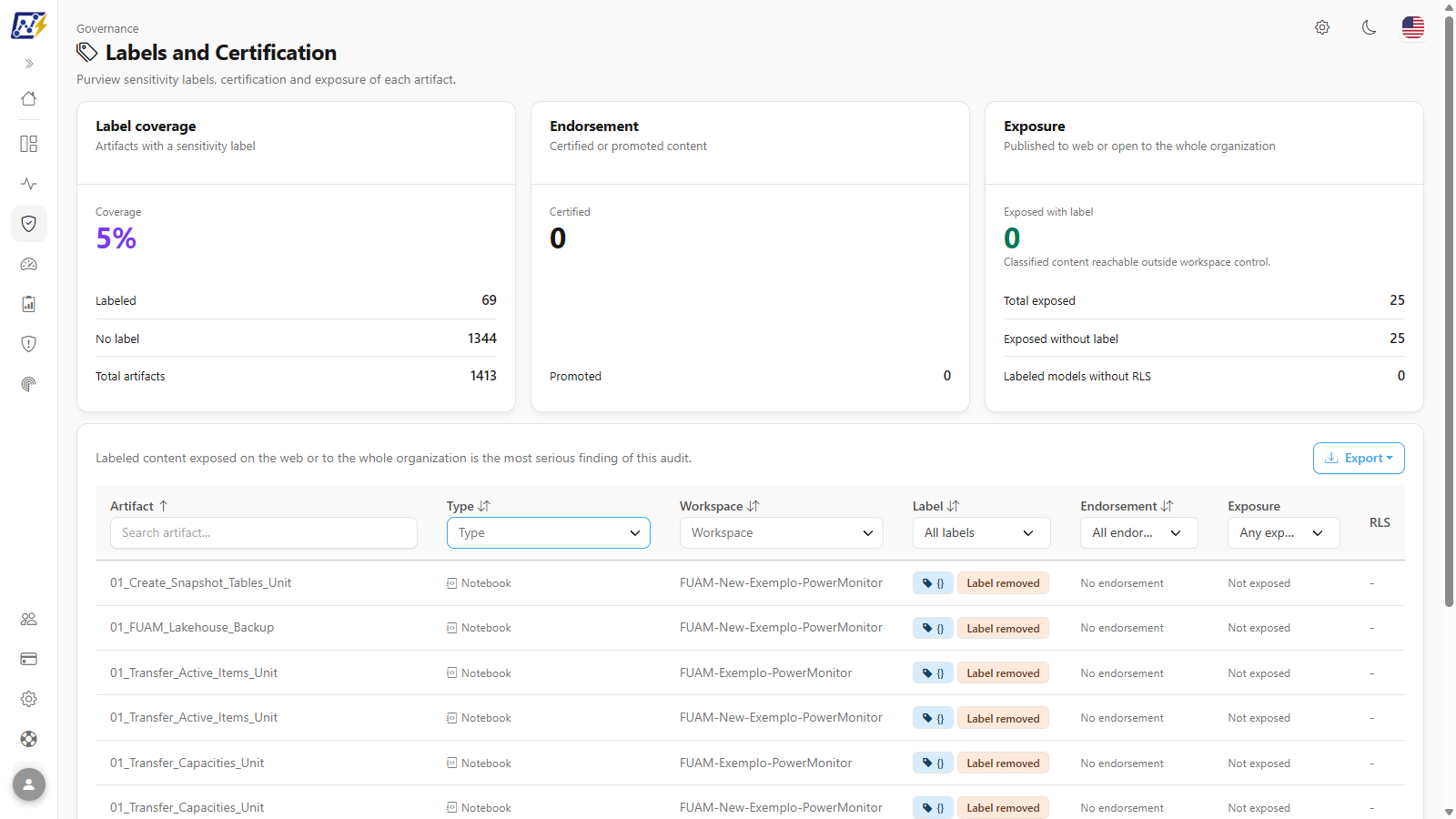Click artifact name 01_FUAM_Lakehouse_Backup
Viewport: 1456px width, 819px height.
(192, 628)
